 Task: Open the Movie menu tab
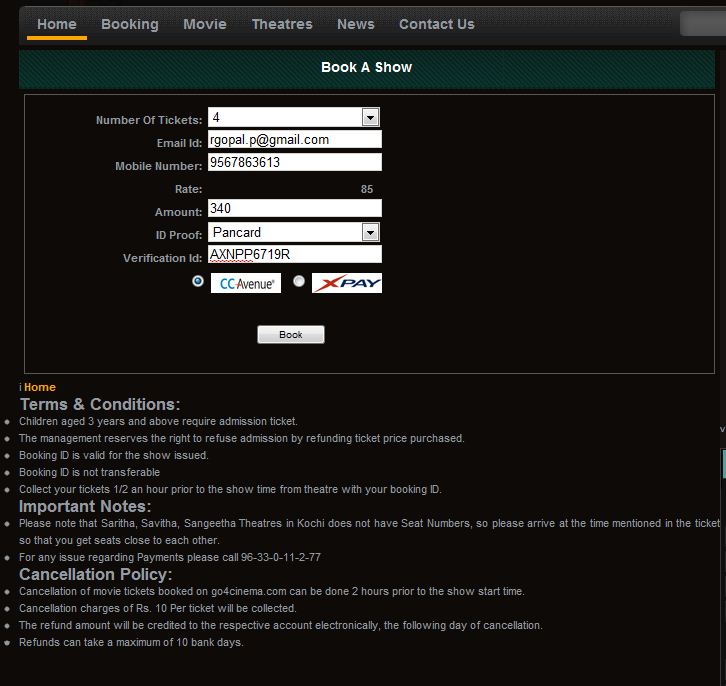tap(205, 24)
